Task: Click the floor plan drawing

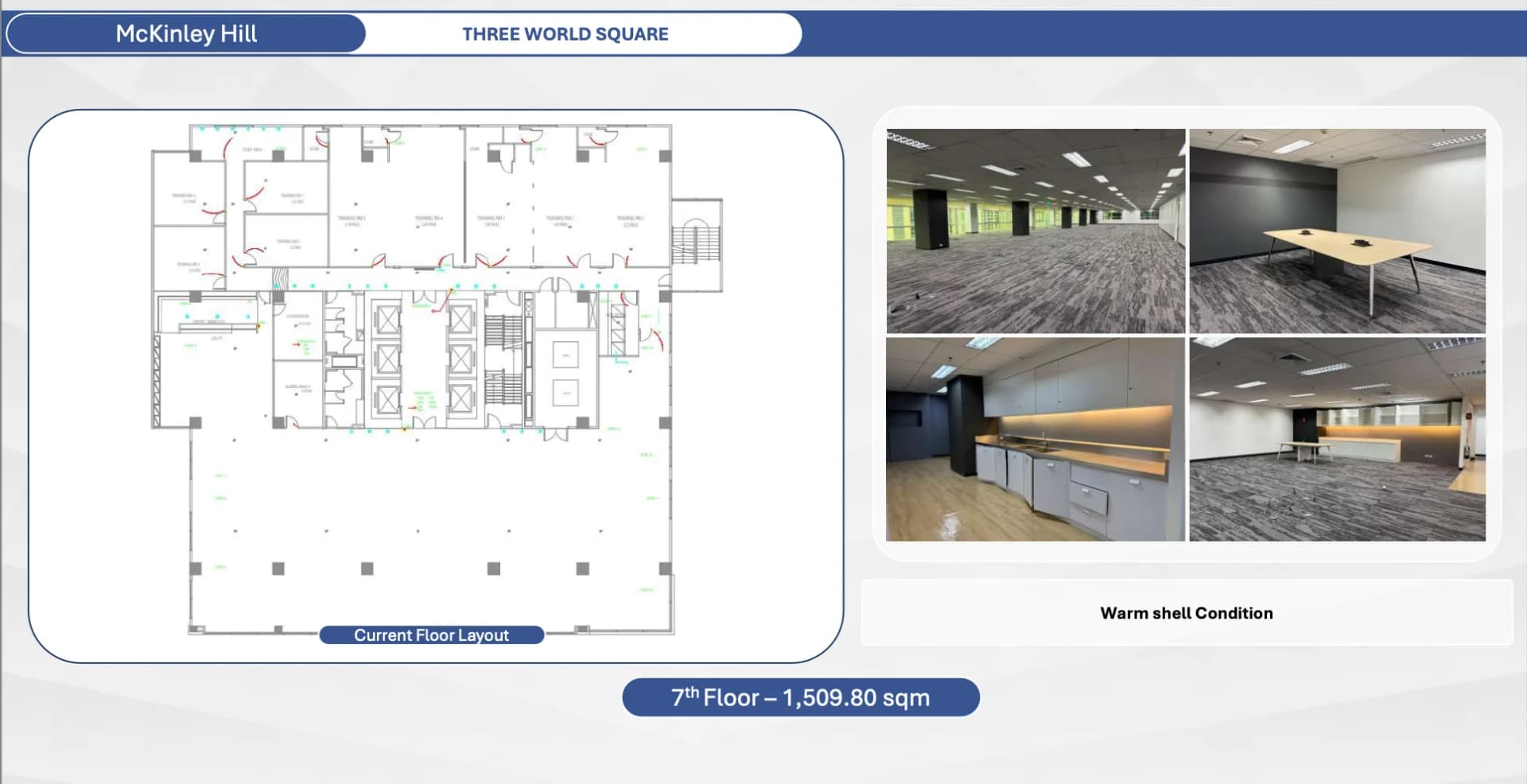Action: point(436,378)
